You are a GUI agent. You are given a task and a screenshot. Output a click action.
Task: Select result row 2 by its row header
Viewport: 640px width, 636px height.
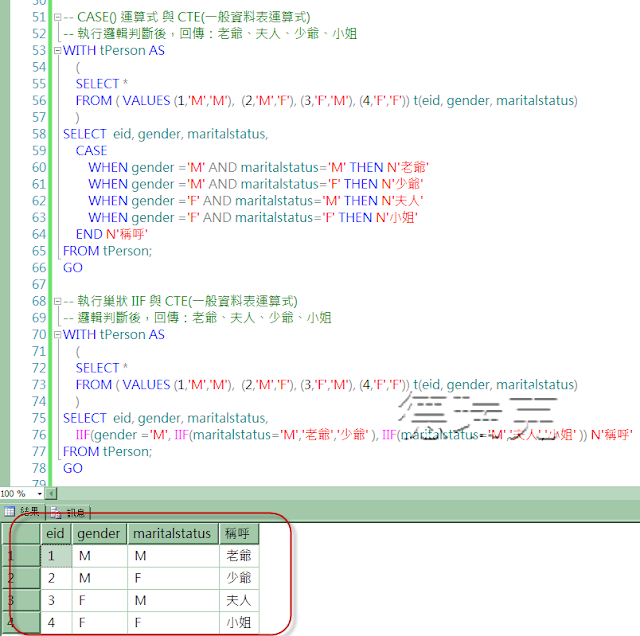coord(22,578)
